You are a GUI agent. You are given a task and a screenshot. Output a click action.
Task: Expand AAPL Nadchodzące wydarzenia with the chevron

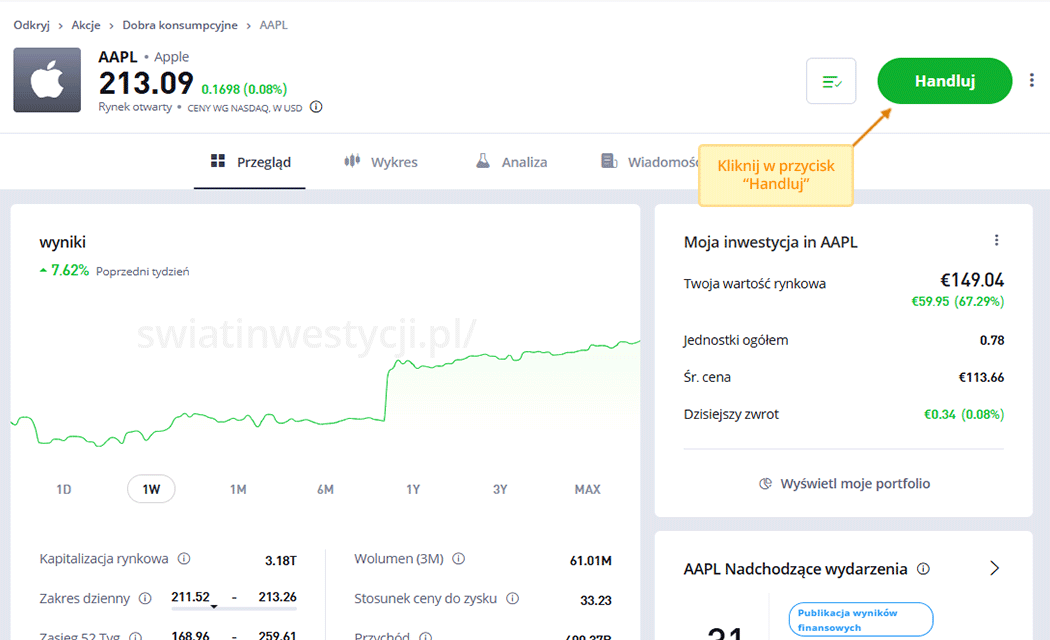click(994, 568)
